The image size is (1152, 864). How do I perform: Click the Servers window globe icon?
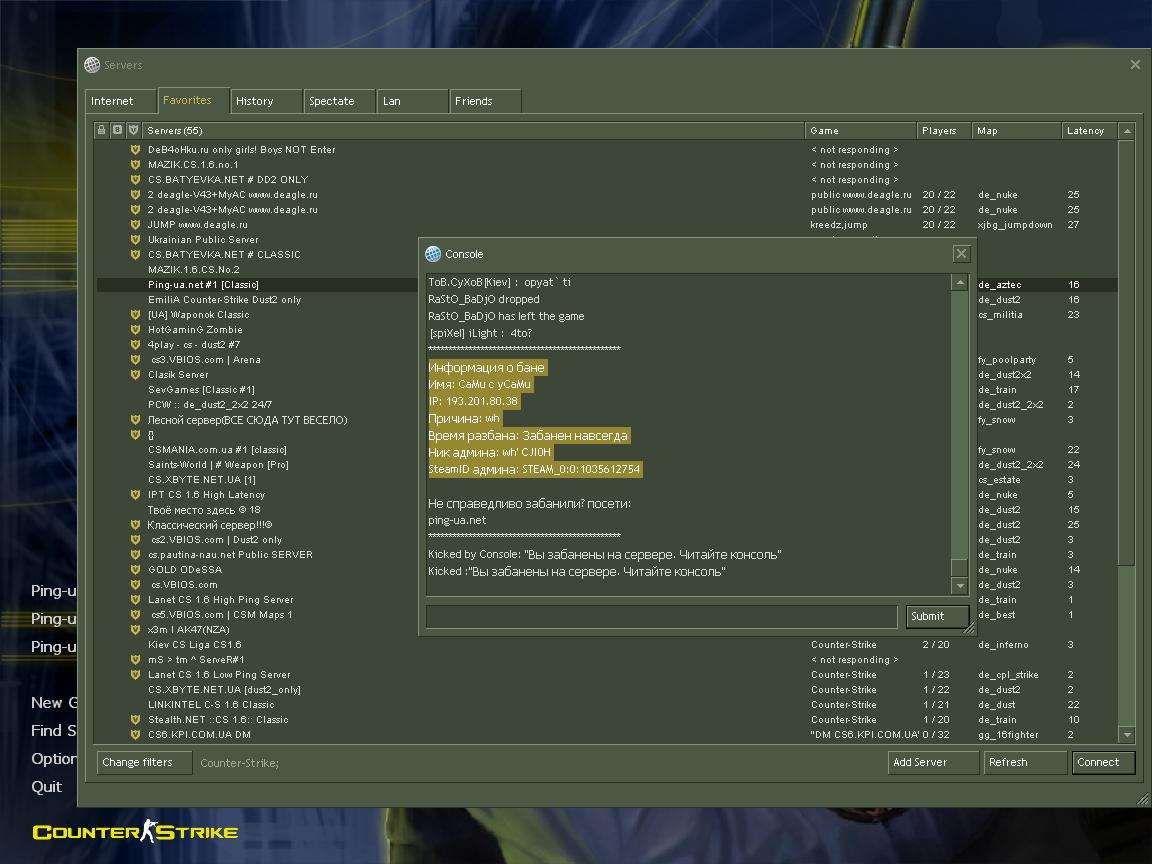[x=92, y=65]
